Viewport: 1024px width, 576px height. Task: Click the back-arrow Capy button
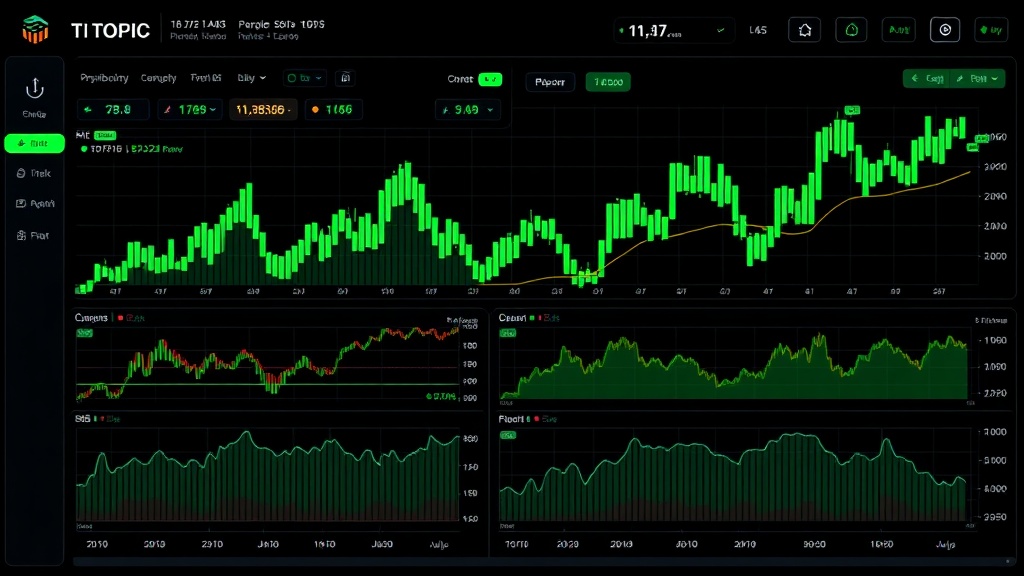click(x=927, y=78)
